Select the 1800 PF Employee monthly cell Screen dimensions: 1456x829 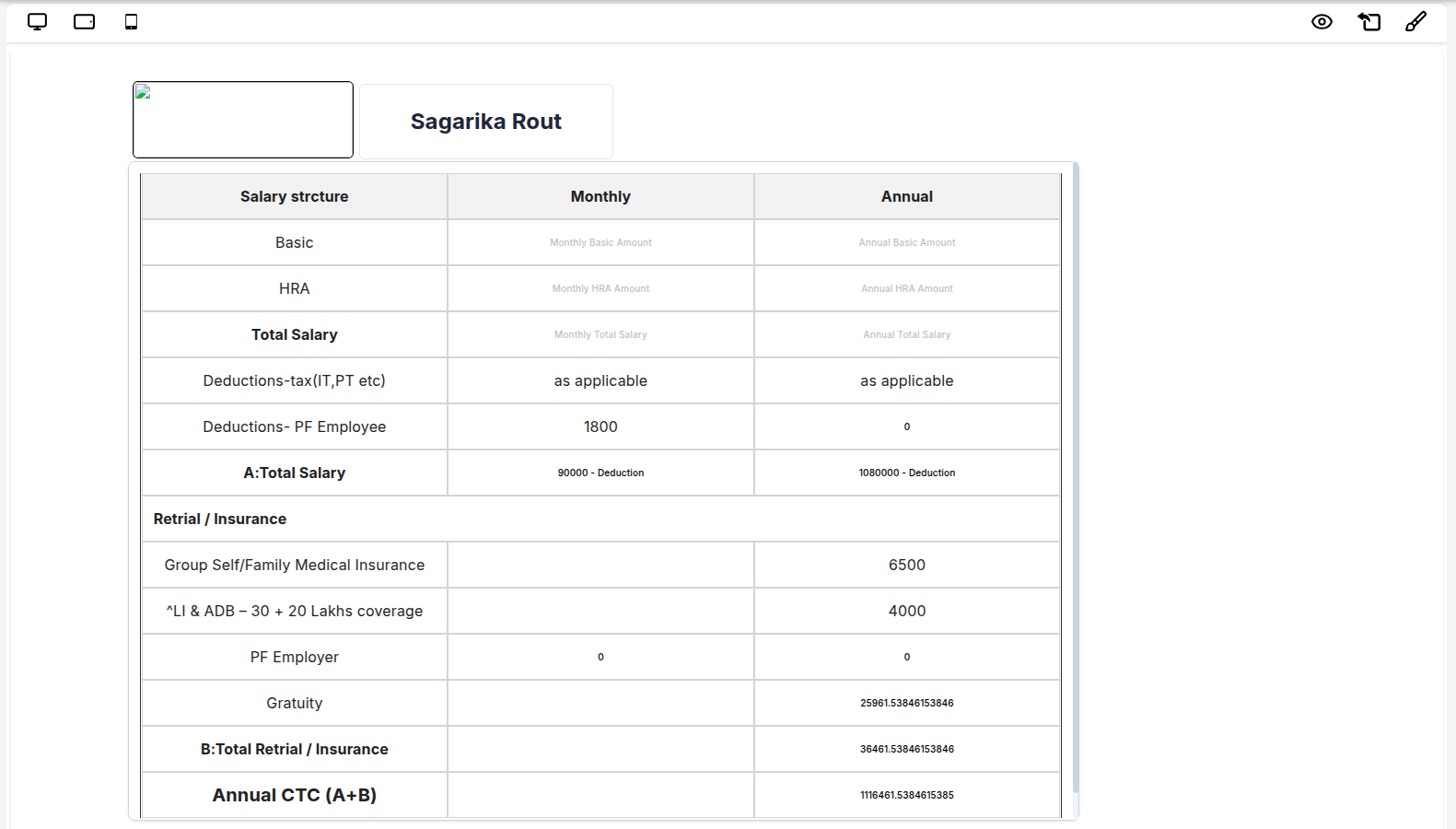click(600, 426)
